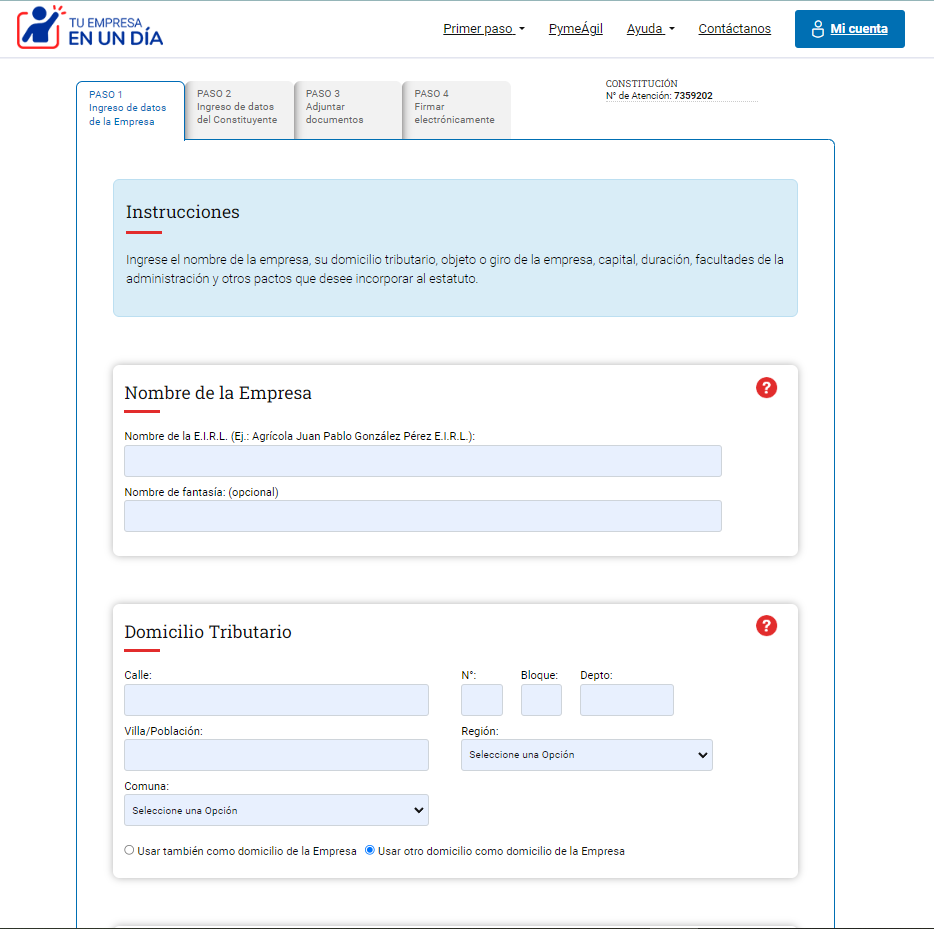The width and height of the screenshot is (934, 929).
Task: Open the Contáctanos link
Action: tap(734, 28)
